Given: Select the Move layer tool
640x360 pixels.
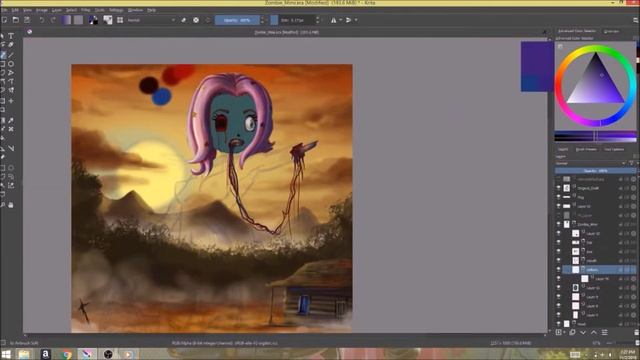Looking at the screenshot, I should pos(11,100).
